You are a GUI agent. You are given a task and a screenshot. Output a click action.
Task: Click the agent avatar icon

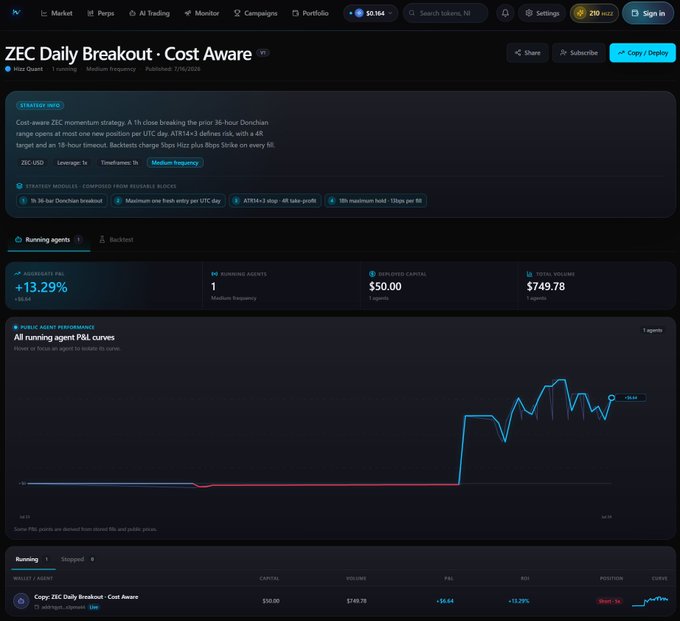point(21,601)
